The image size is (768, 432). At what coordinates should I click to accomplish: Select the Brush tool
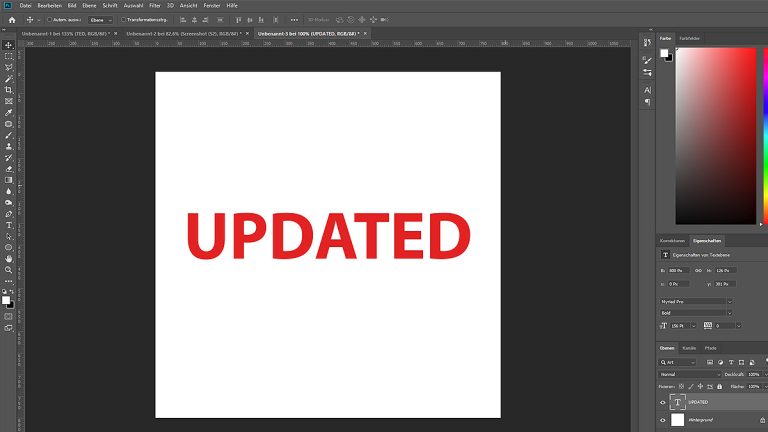8,135
